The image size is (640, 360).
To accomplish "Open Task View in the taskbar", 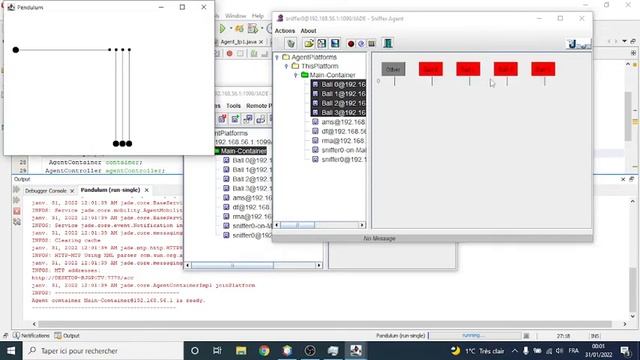I will tap(217, 351).
